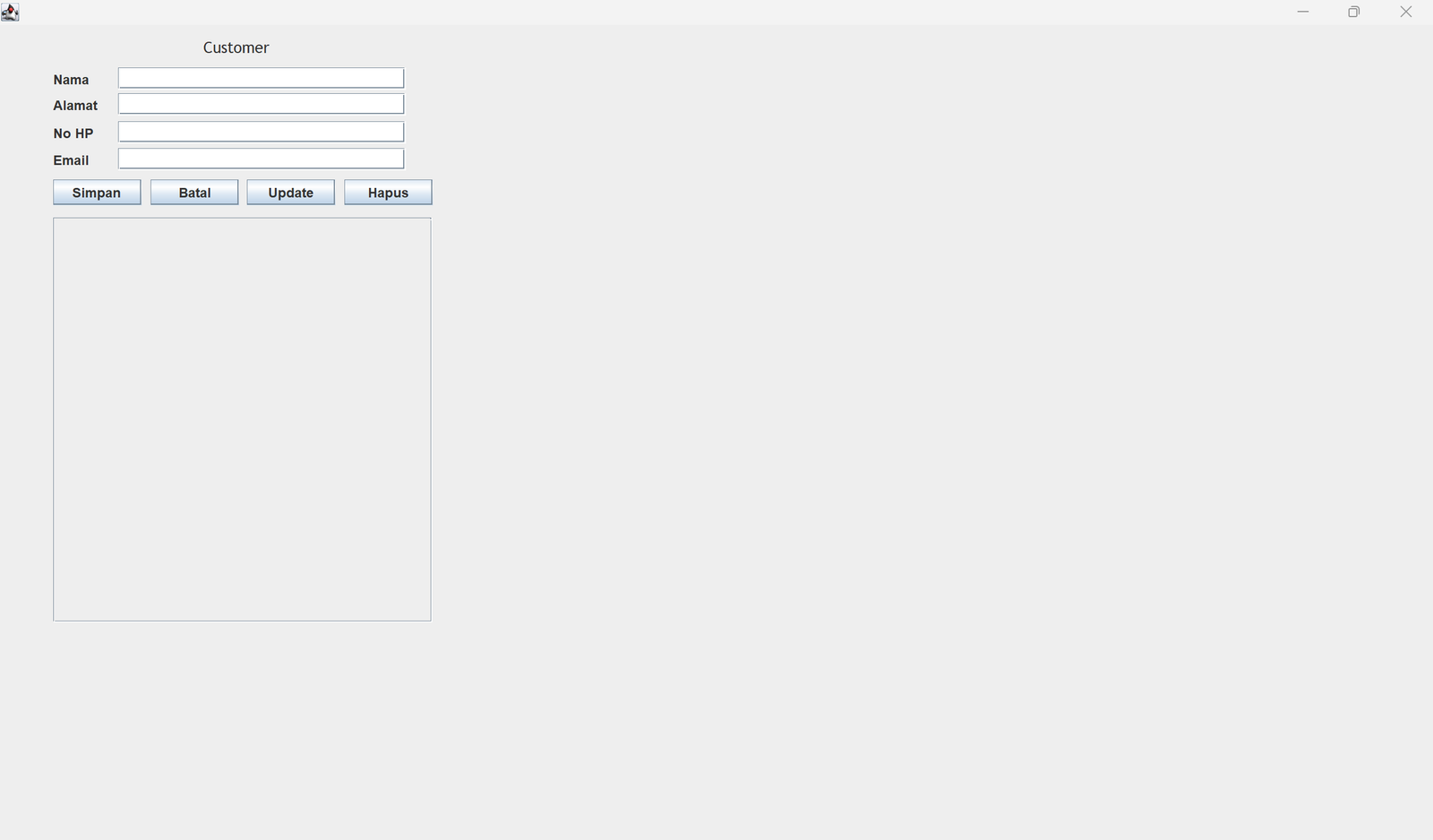1433x840 pixels.
Task: Place cursor in the Email field
Action: [x=261, y=159]
